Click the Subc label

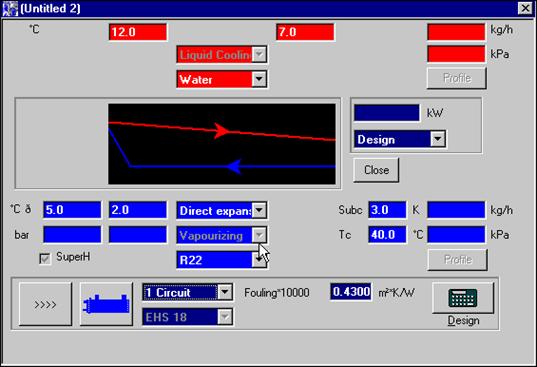click(x=350, y=210)
